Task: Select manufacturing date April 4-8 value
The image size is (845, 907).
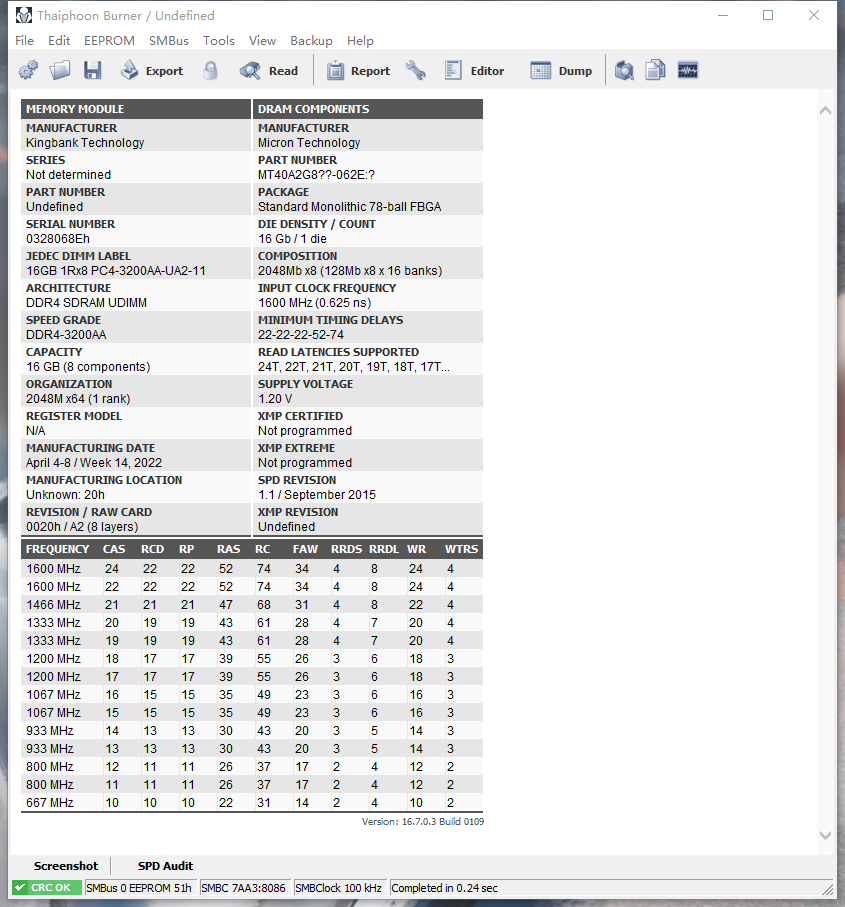Action: click(94, 463)
